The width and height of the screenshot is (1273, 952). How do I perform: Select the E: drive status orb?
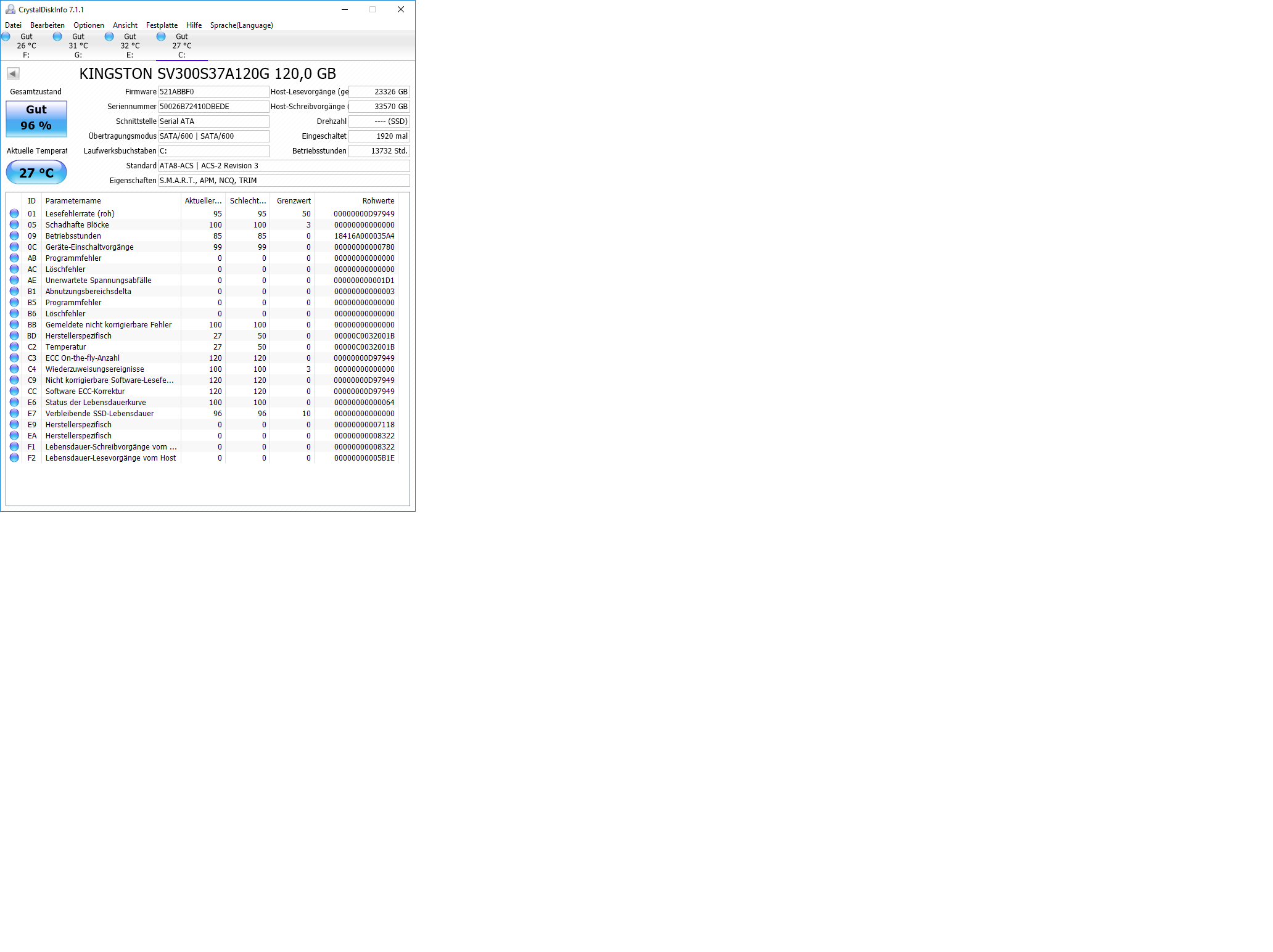point(109,36)
